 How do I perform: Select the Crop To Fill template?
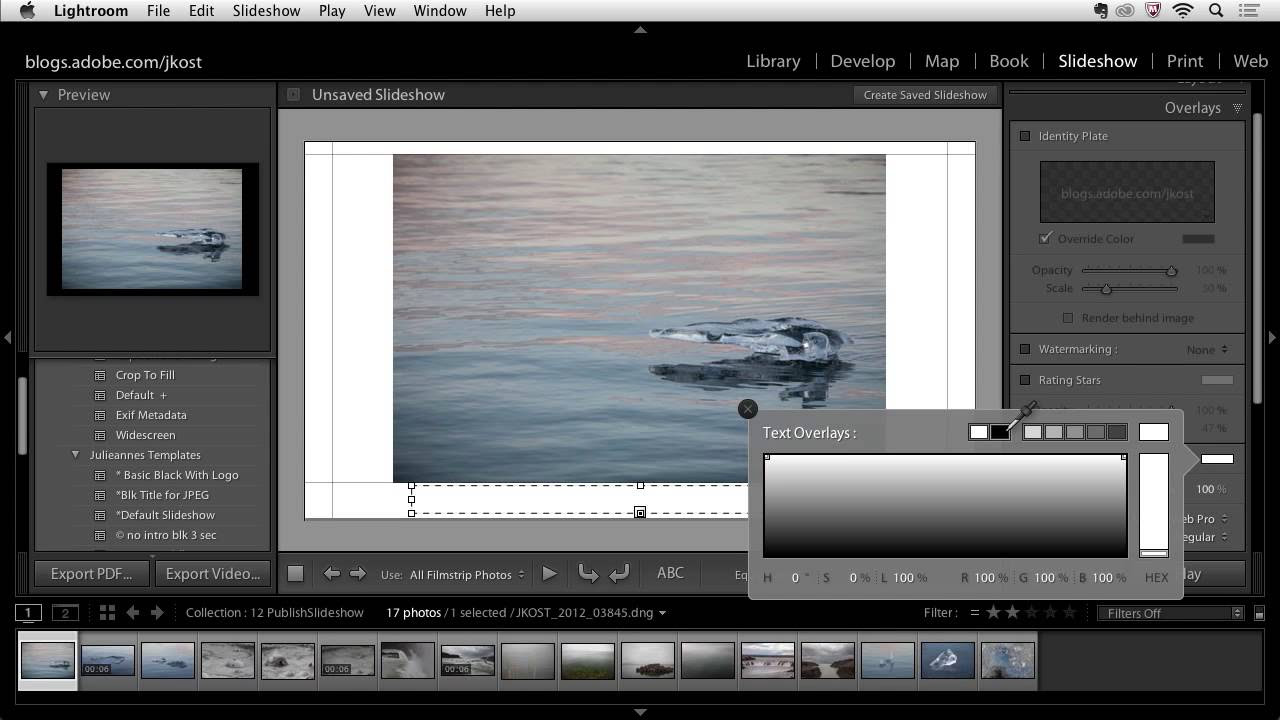[x=145, y=375]
